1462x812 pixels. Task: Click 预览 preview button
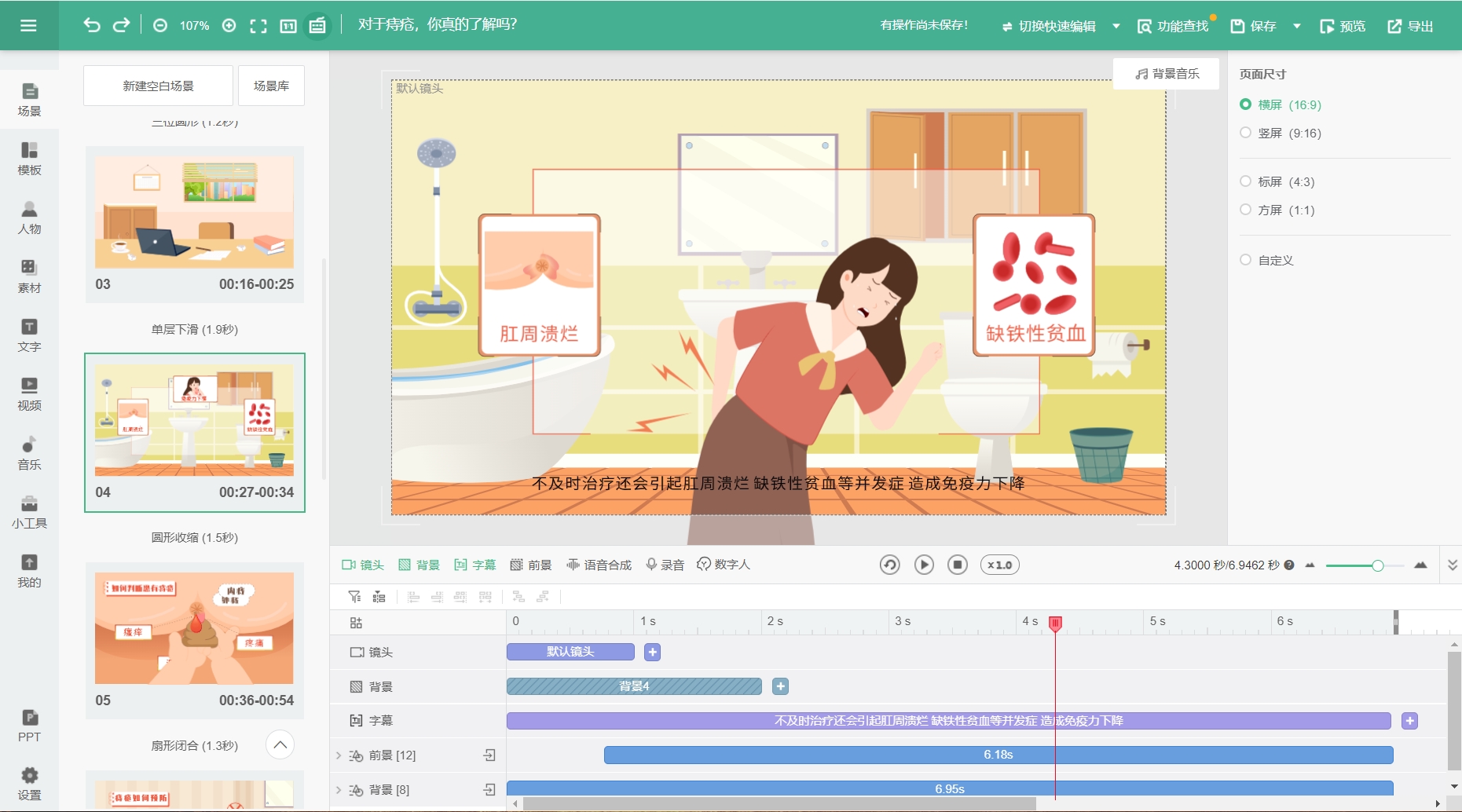(1343, 26)
